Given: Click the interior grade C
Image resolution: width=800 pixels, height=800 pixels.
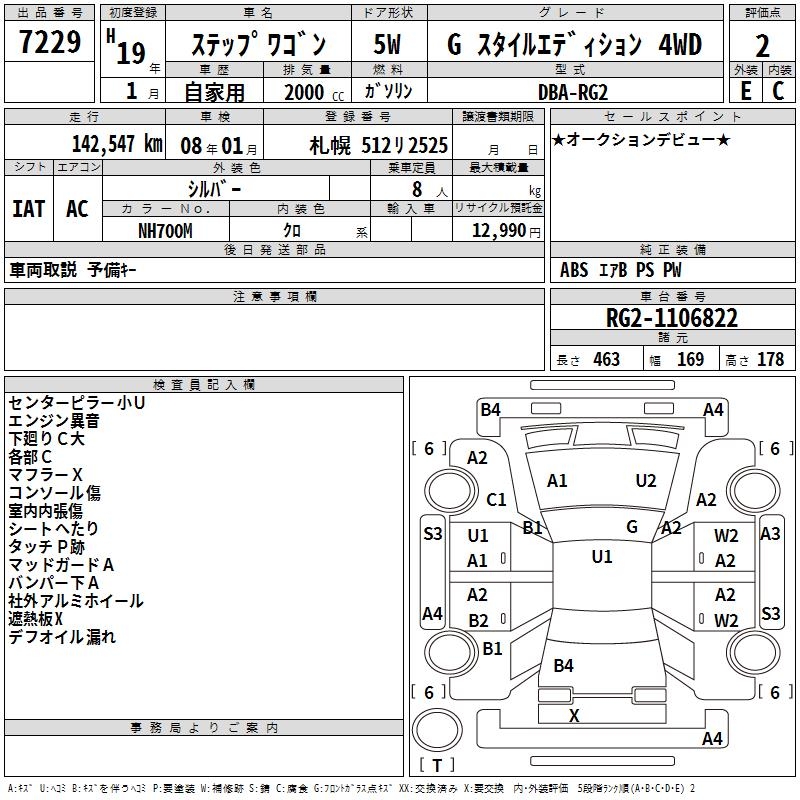Looking at the screenshot, I should pos(778,91).
